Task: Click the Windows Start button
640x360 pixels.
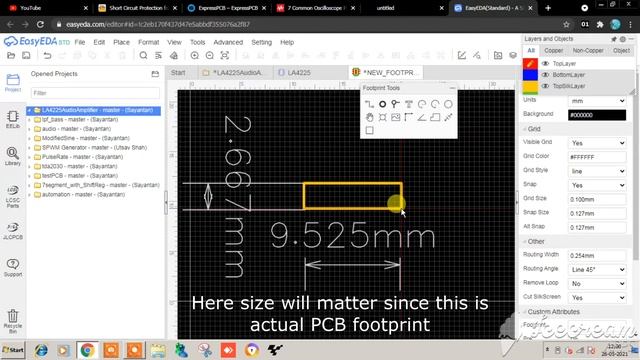Action: 13,350
